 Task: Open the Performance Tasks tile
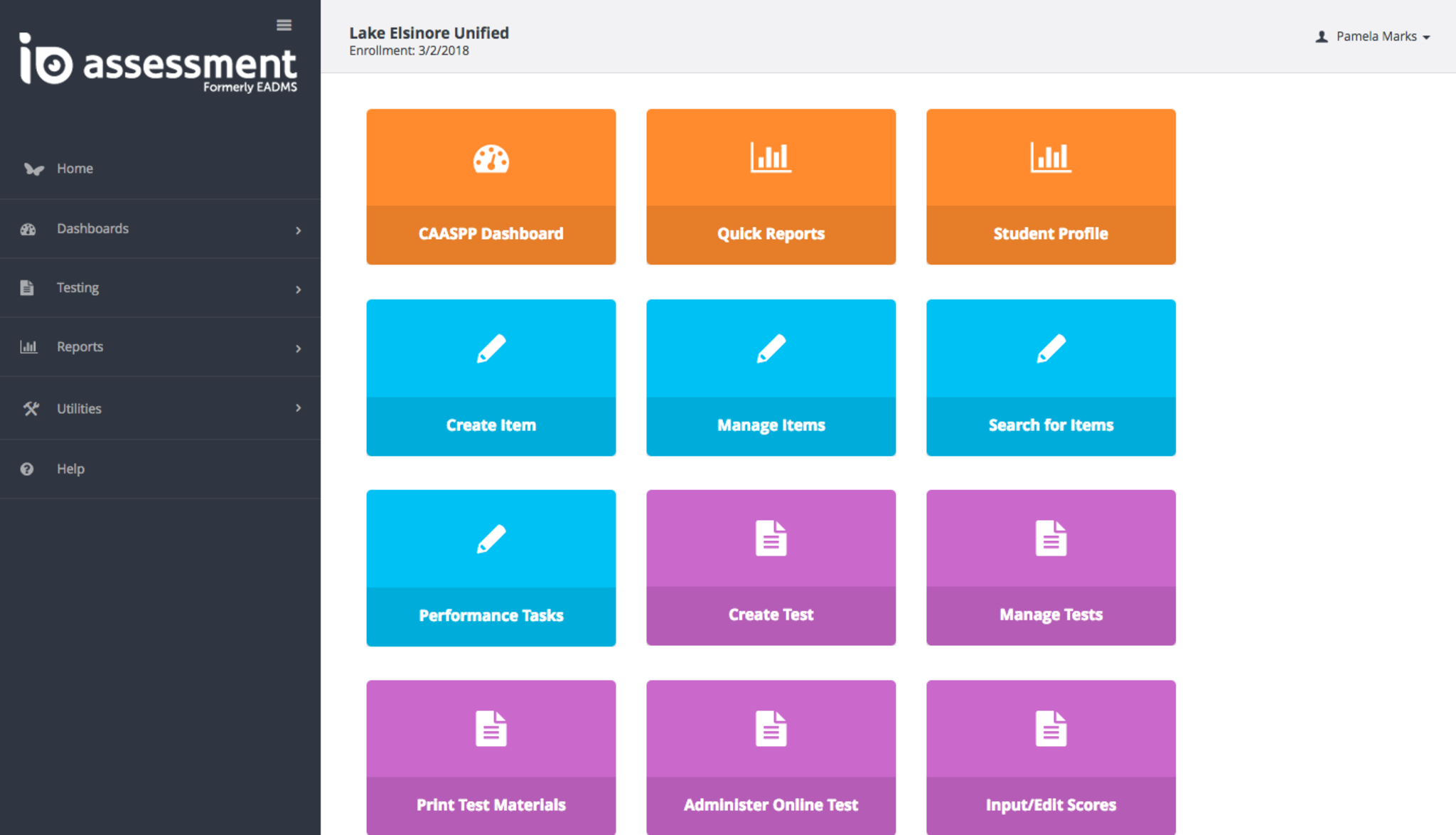click(491, 568)
